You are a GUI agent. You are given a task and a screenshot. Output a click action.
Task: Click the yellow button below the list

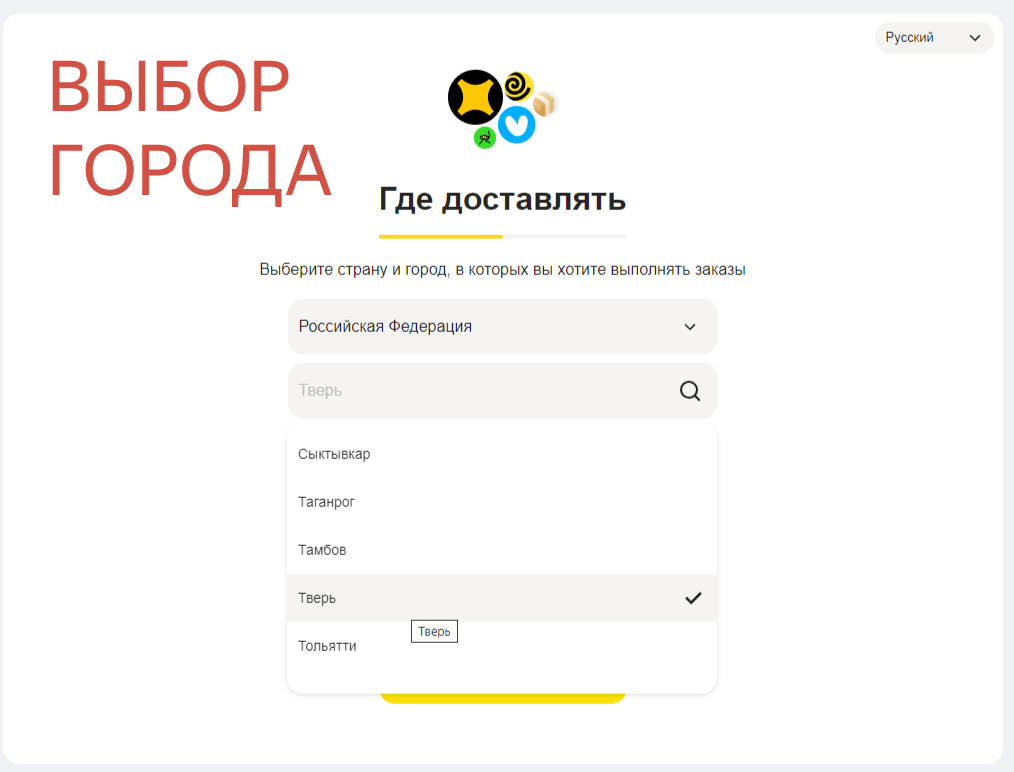tap(502, 698)
